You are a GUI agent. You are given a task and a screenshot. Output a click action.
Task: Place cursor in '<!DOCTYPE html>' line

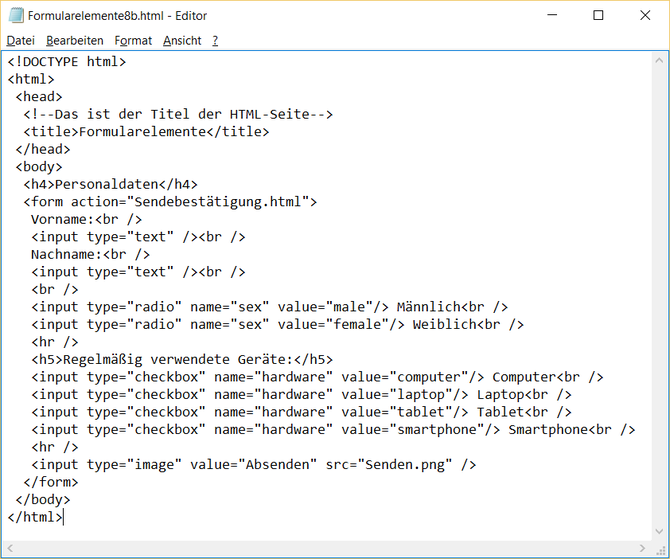tap(67, 62)
